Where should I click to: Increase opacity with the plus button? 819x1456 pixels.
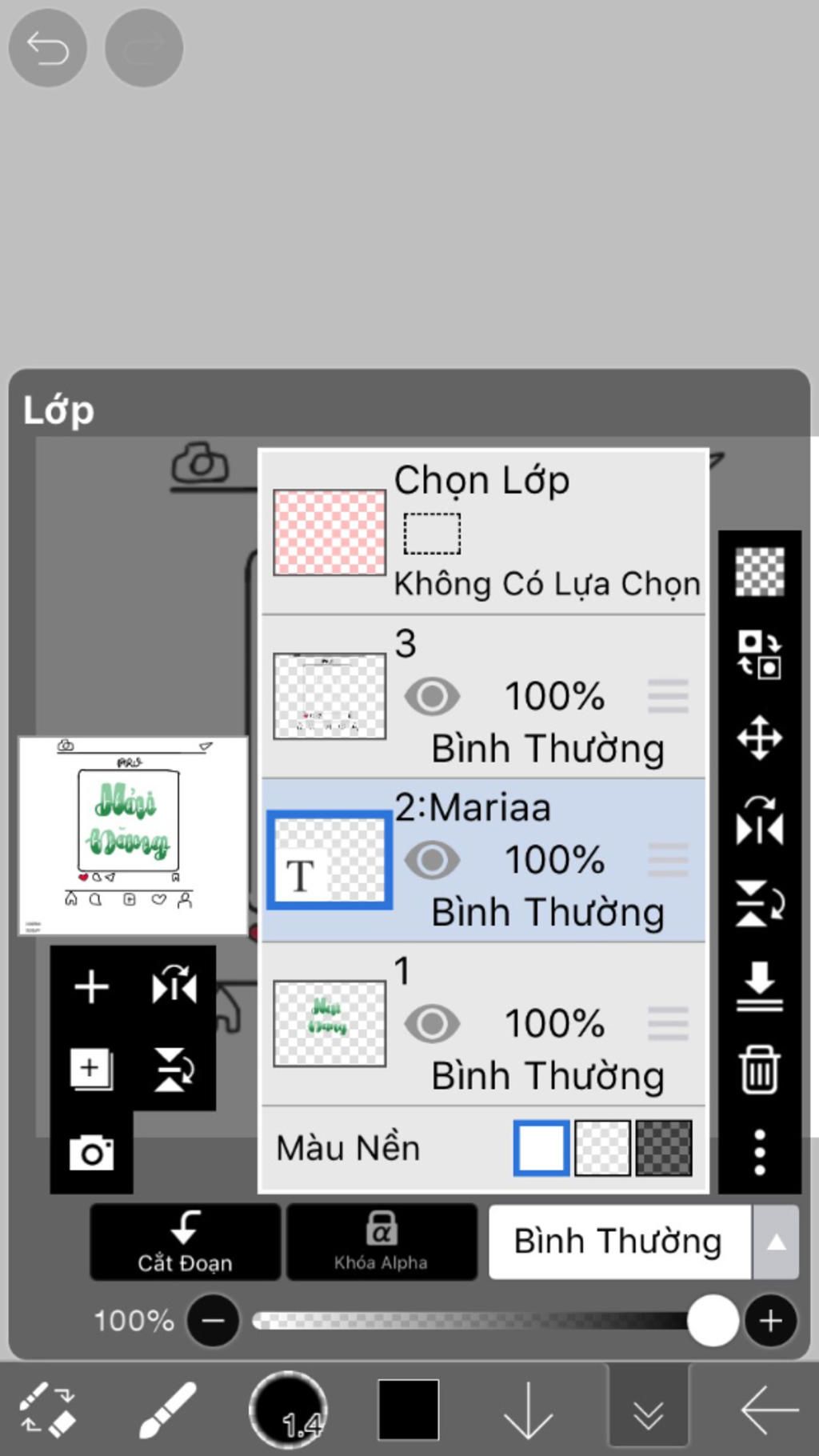click(770, 1320)
